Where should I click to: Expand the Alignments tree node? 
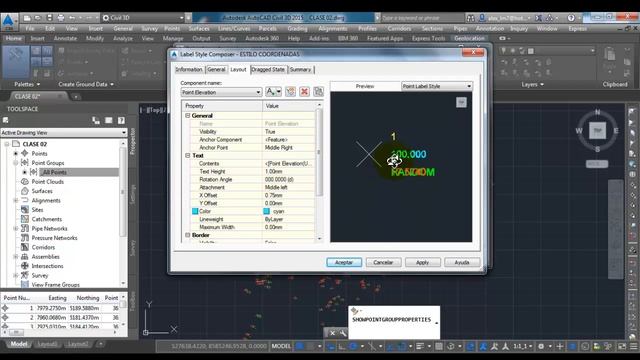pyautogui.click(x=16, y=200)
